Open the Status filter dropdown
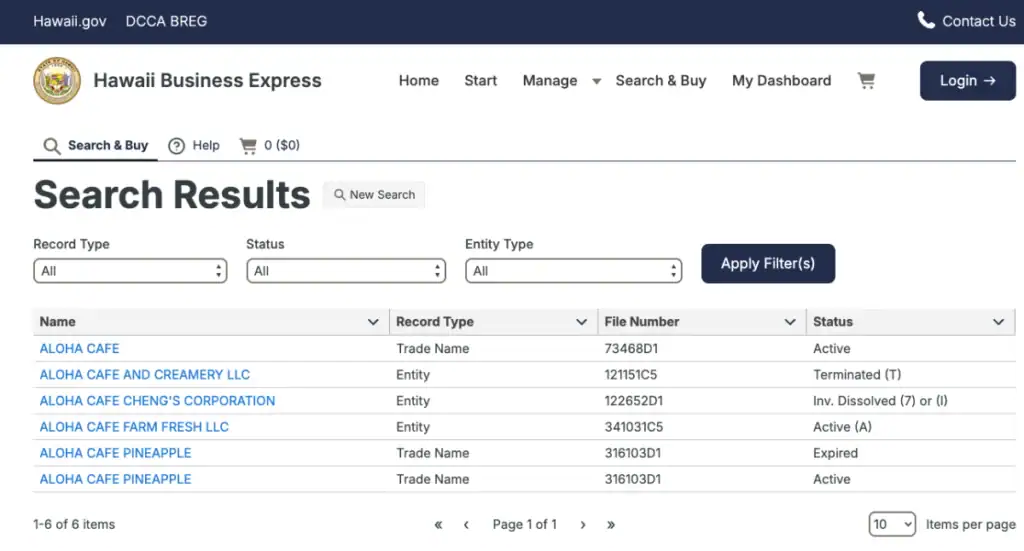This screenshot has width=1024, height=551. [x=345, y=271]
